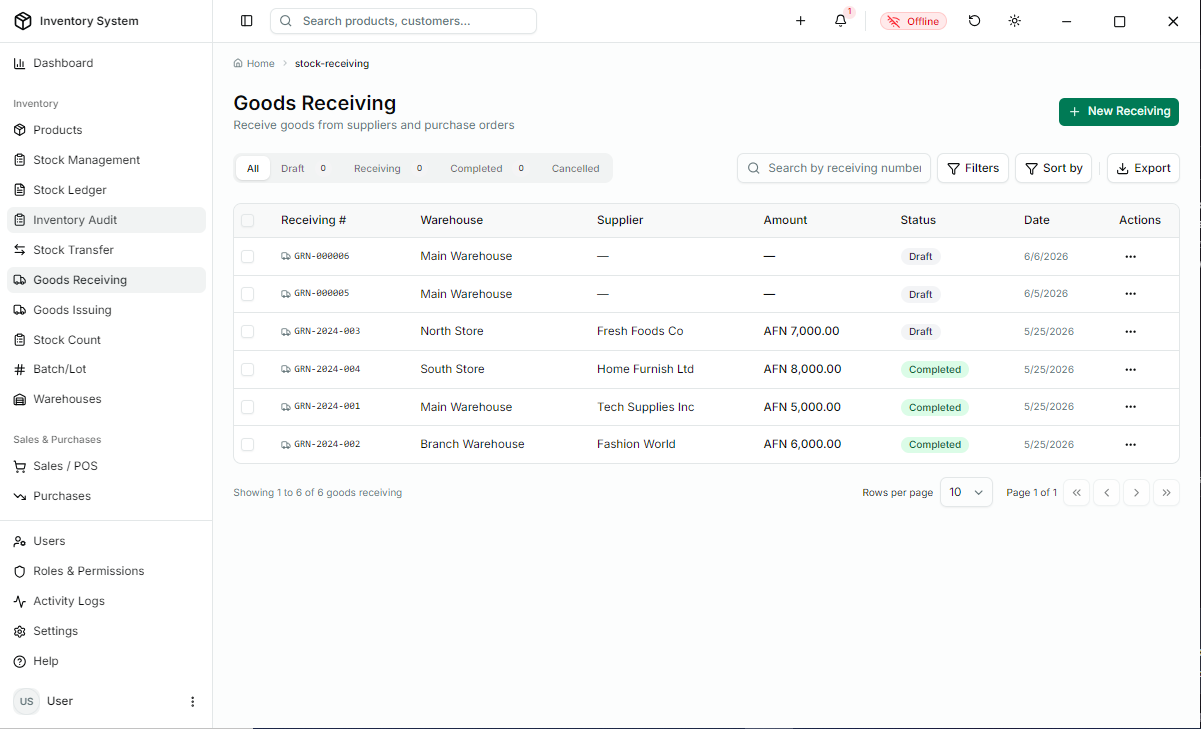Focus the Search products, customers field
The image size is (1201, 729).
point(403,21)
